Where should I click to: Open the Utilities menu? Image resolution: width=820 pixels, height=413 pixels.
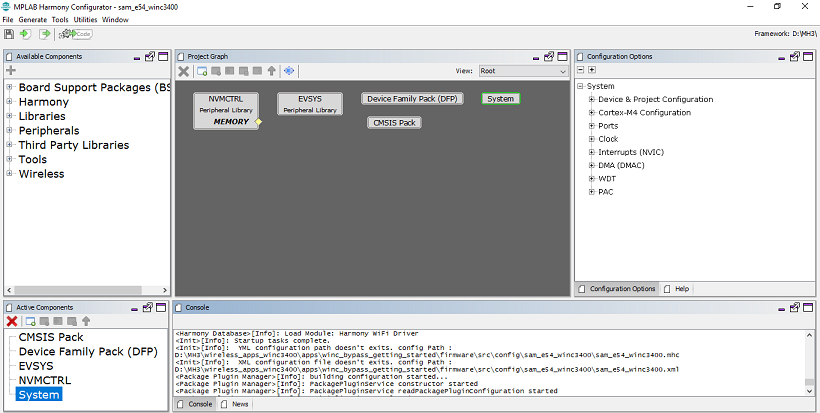[85, 20]
